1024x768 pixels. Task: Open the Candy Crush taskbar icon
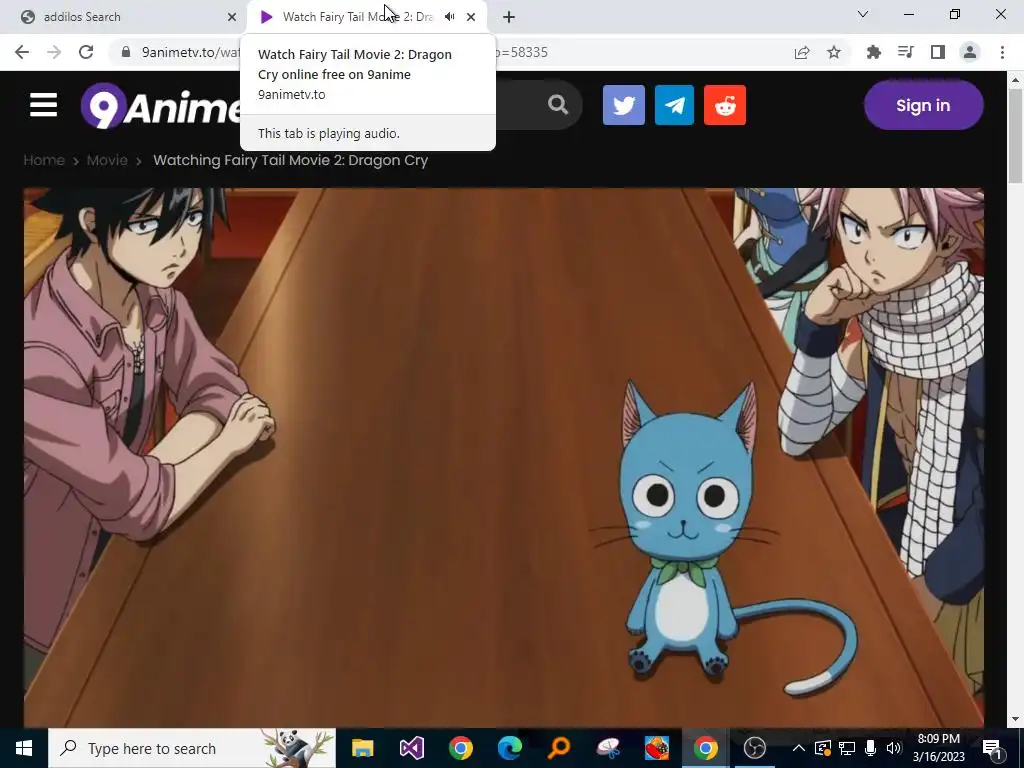tap(657, 748)
